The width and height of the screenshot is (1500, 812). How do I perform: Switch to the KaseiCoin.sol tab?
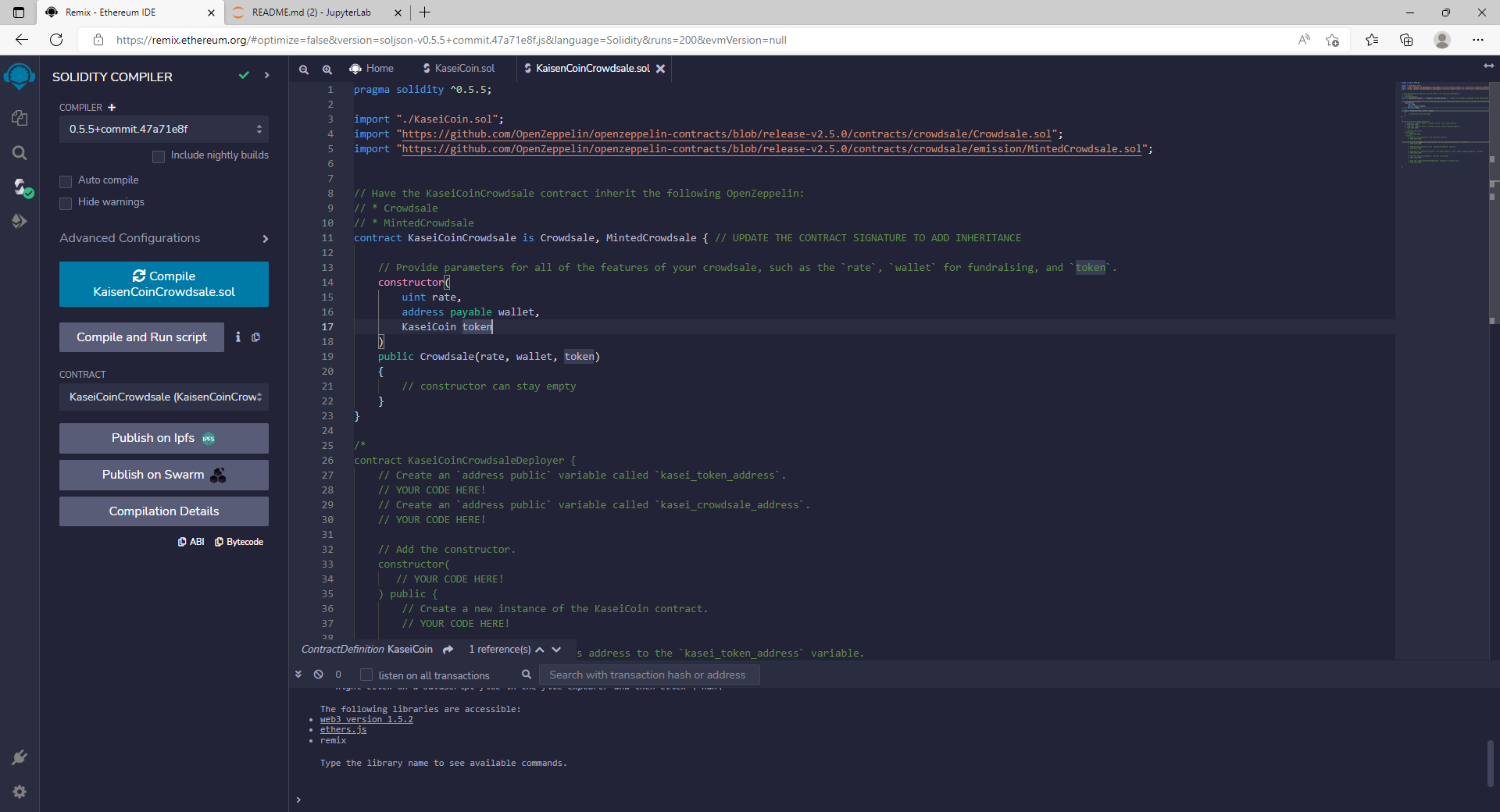click(x=459, y=69)
